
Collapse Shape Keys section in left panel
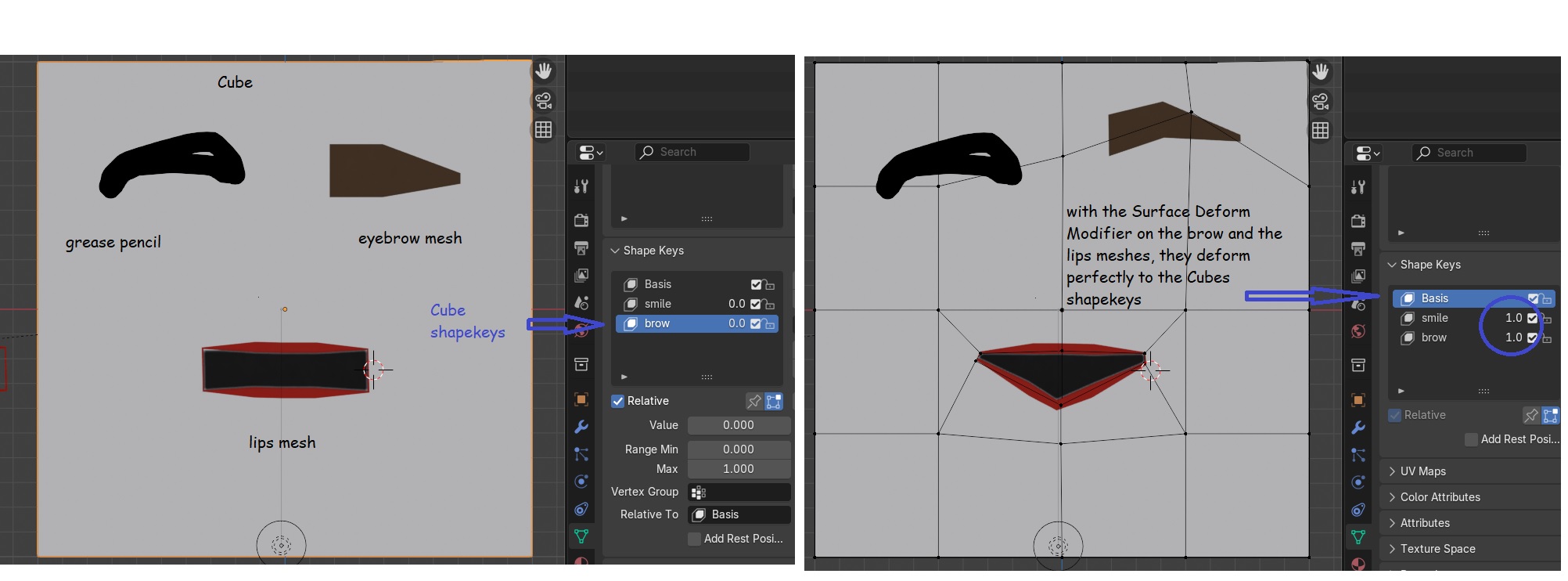(x=615, y=251)
